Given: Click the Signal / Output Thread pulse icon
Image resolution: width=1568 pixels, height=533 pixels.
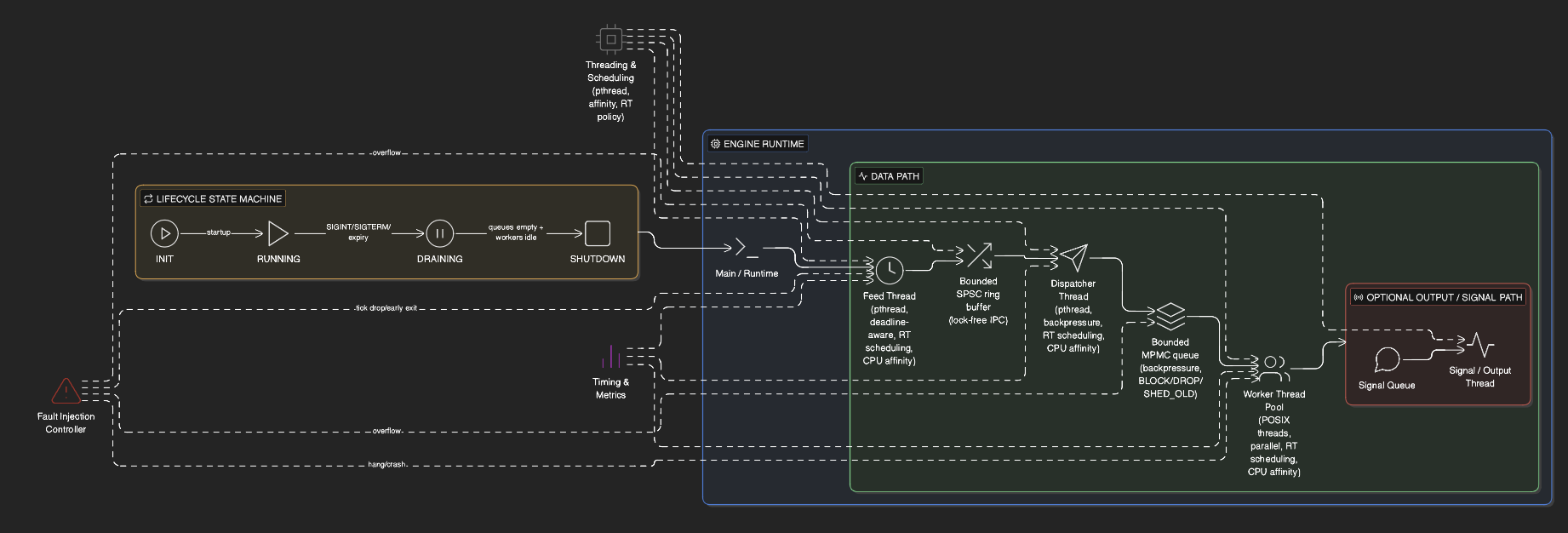Looking at the screenshot, I should (1479, 345).
